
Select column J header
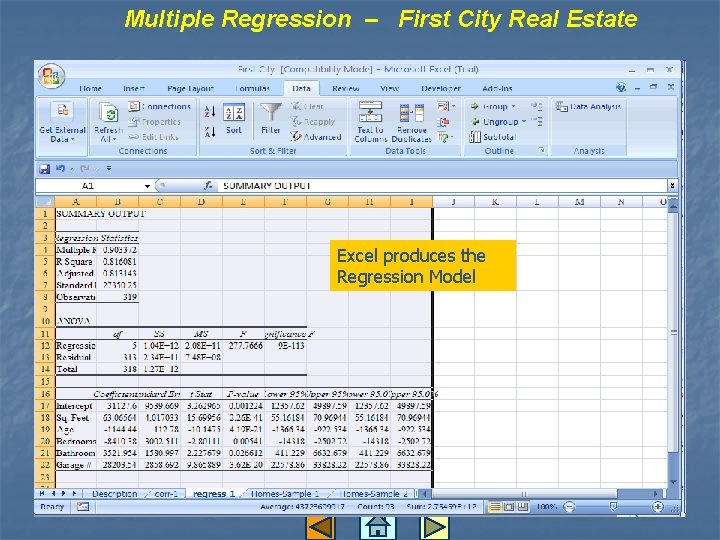click(x=453, y=202)
